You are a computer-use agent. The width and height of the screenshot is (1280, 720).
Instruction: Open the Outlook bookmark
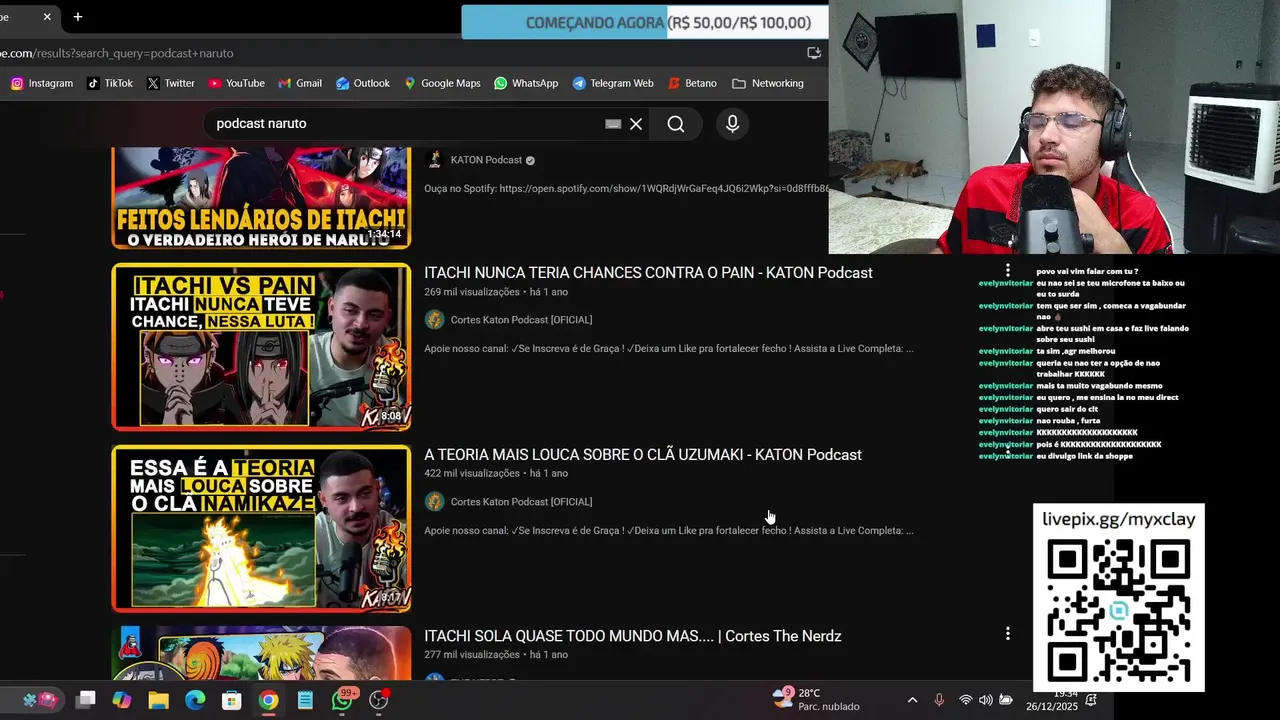pos(363,83)
